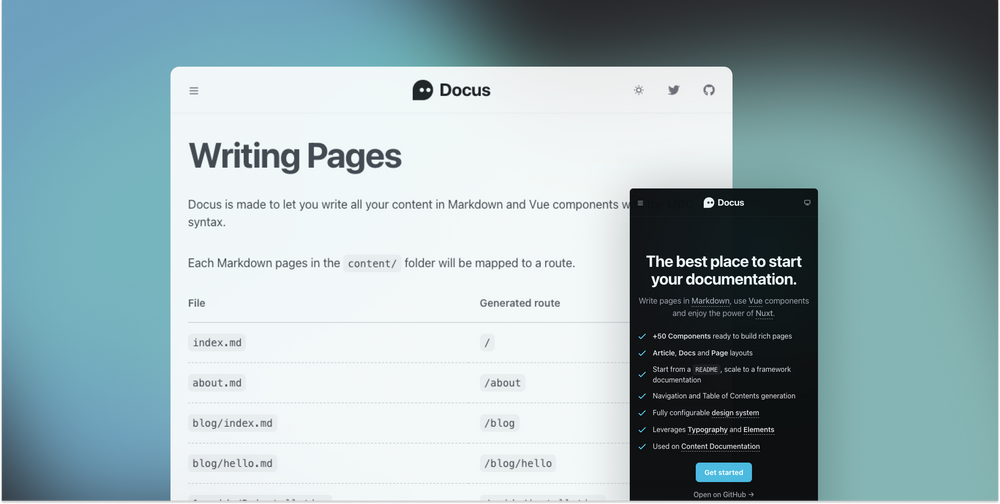Click the checkmark beside "+50 Components"
1000x504 pixels.
642,336
